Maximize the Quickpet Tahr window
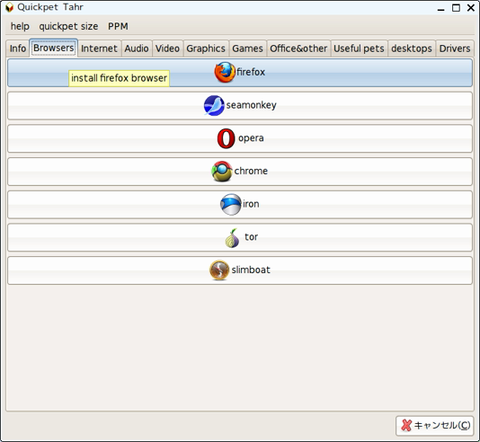The height and width of the screenshot is (442, 480). [456, 8]
